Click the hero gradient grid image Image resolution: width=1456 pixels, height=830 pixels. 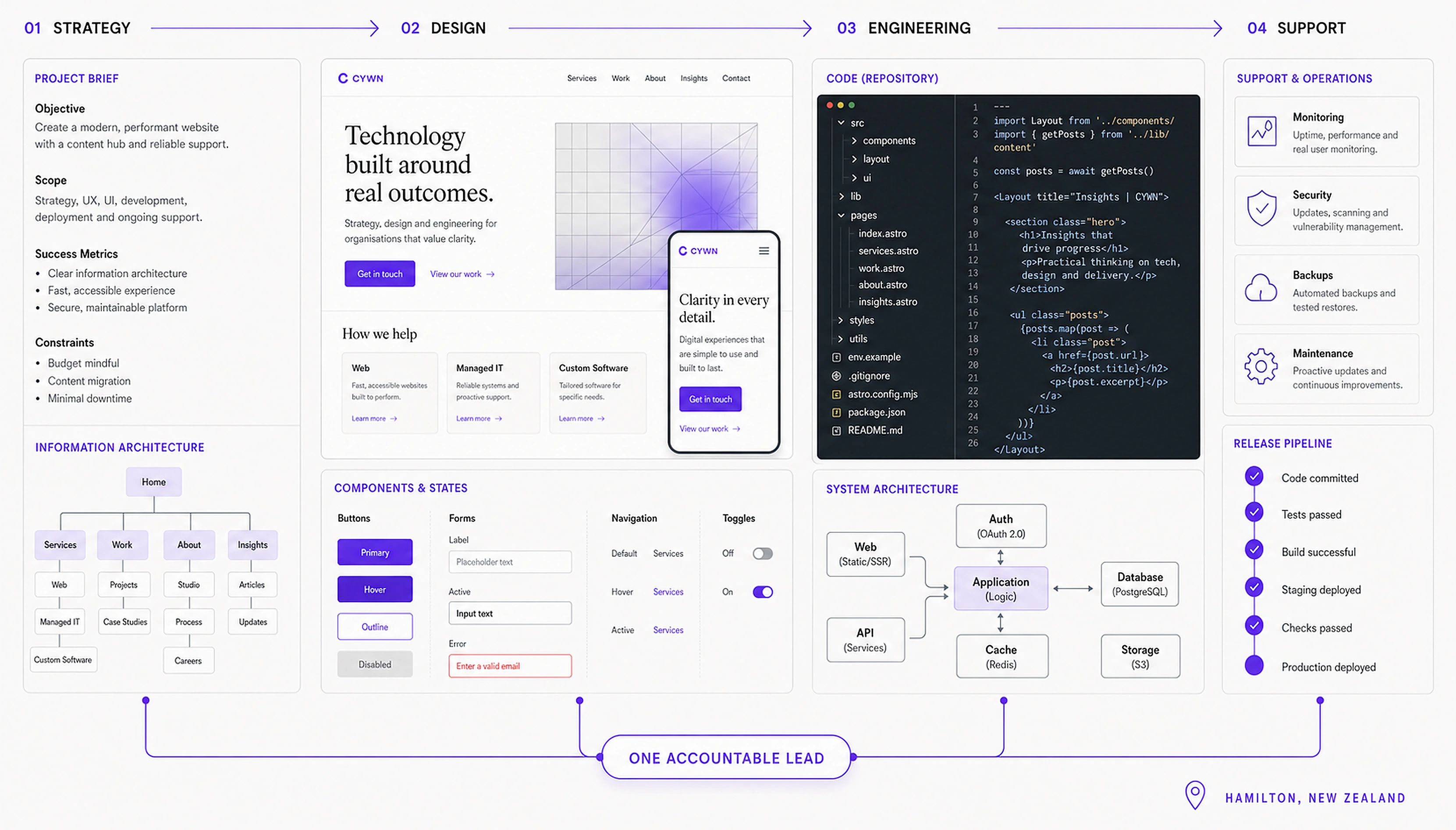(656, 206)
